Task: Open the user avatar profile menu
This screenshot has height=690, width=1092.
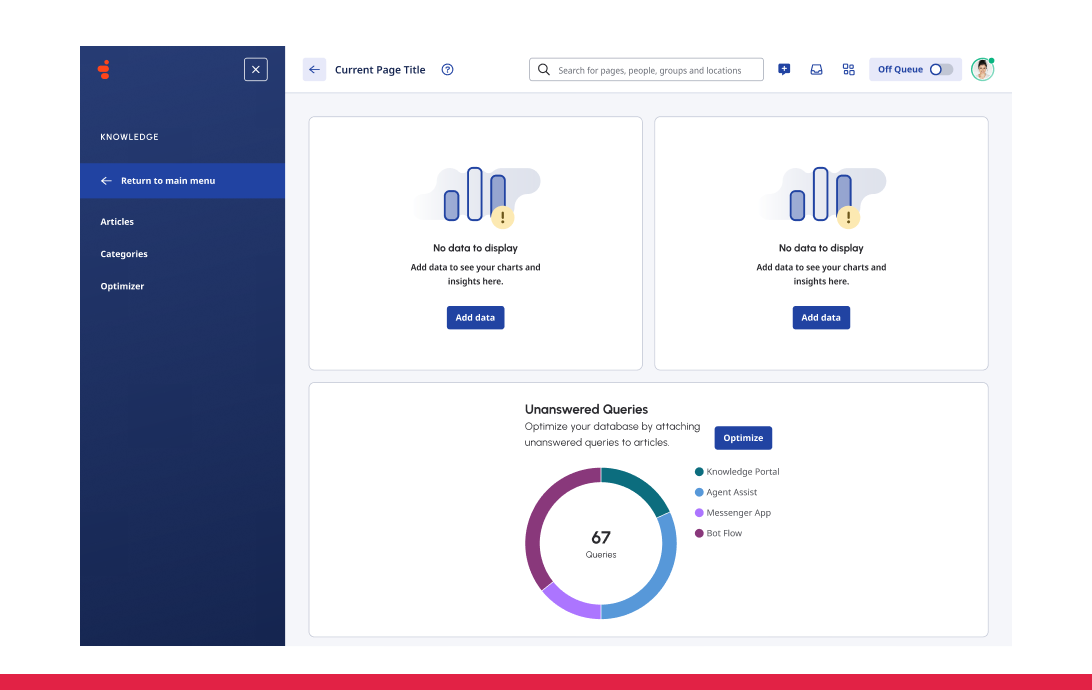Action: click(x=982, y=70)
